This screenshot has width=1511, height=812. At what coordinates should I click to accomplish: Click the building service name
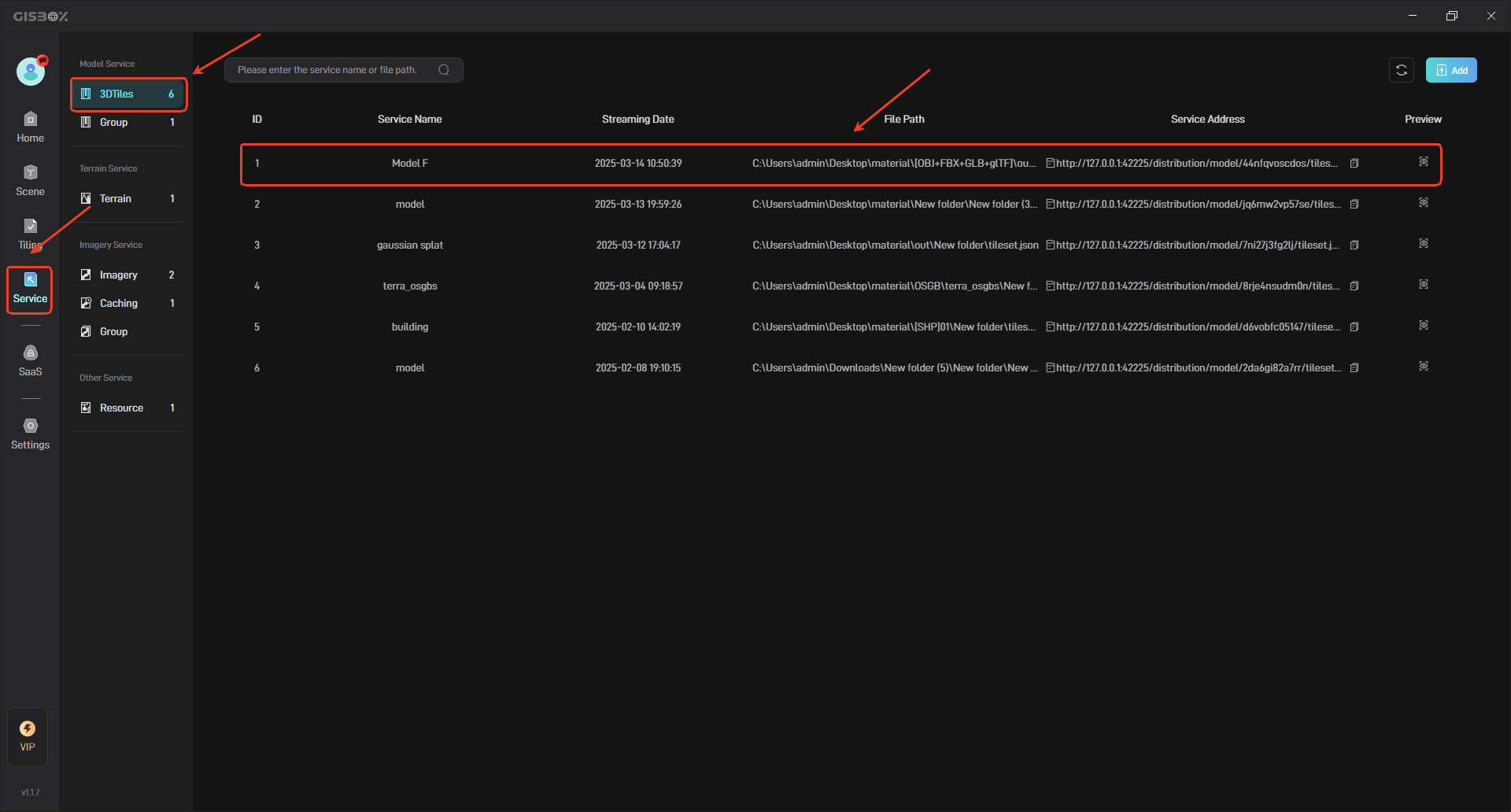410,327
